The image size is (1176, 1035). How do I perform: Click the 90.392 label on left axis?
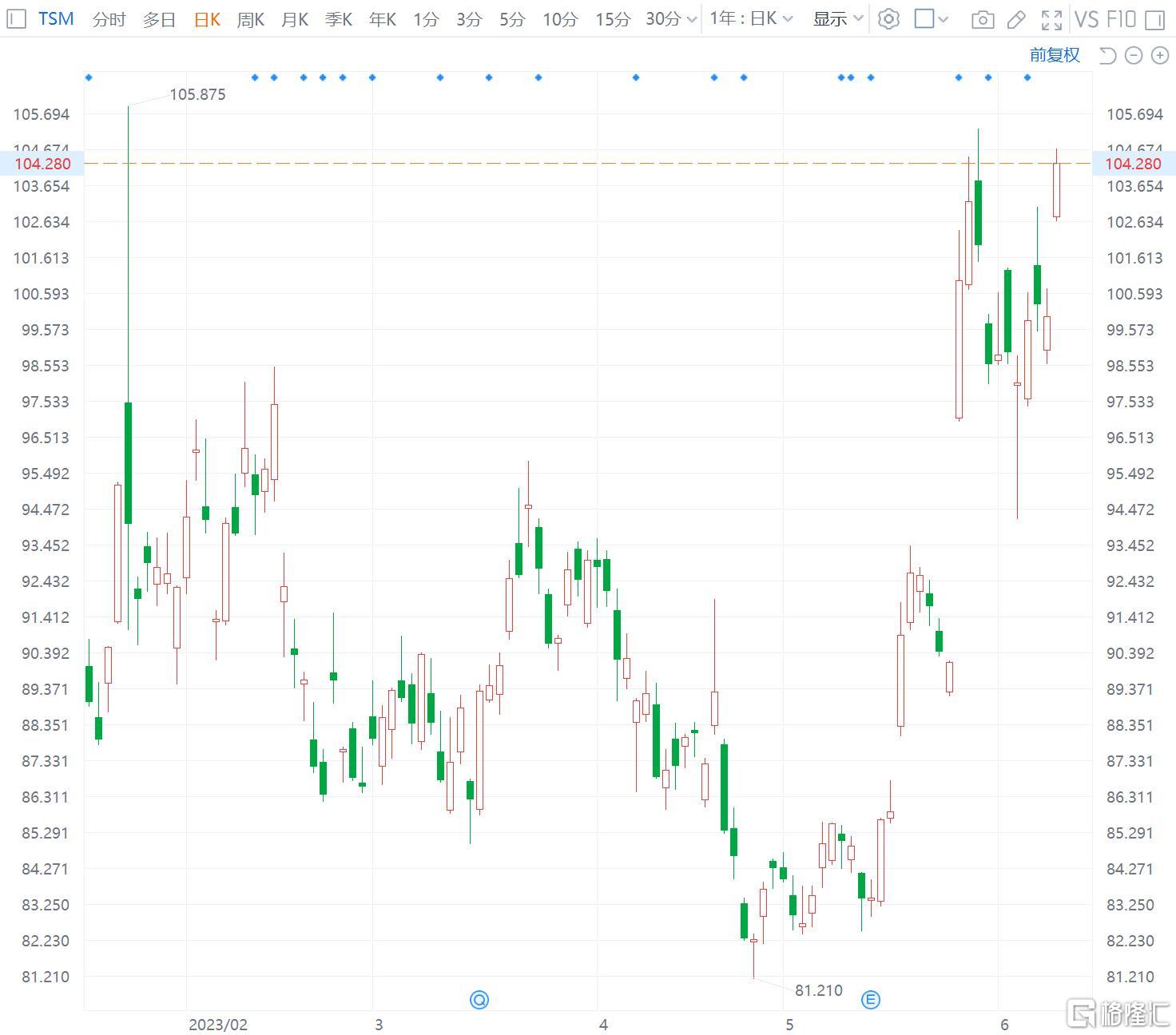pyautogui.click(x=46, y=653)
